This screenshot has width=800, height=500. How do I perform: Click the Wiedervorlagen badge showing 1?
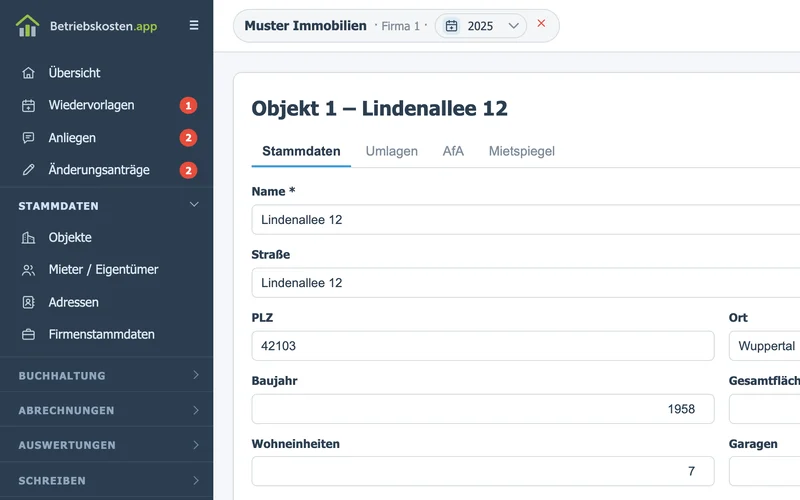188,106
